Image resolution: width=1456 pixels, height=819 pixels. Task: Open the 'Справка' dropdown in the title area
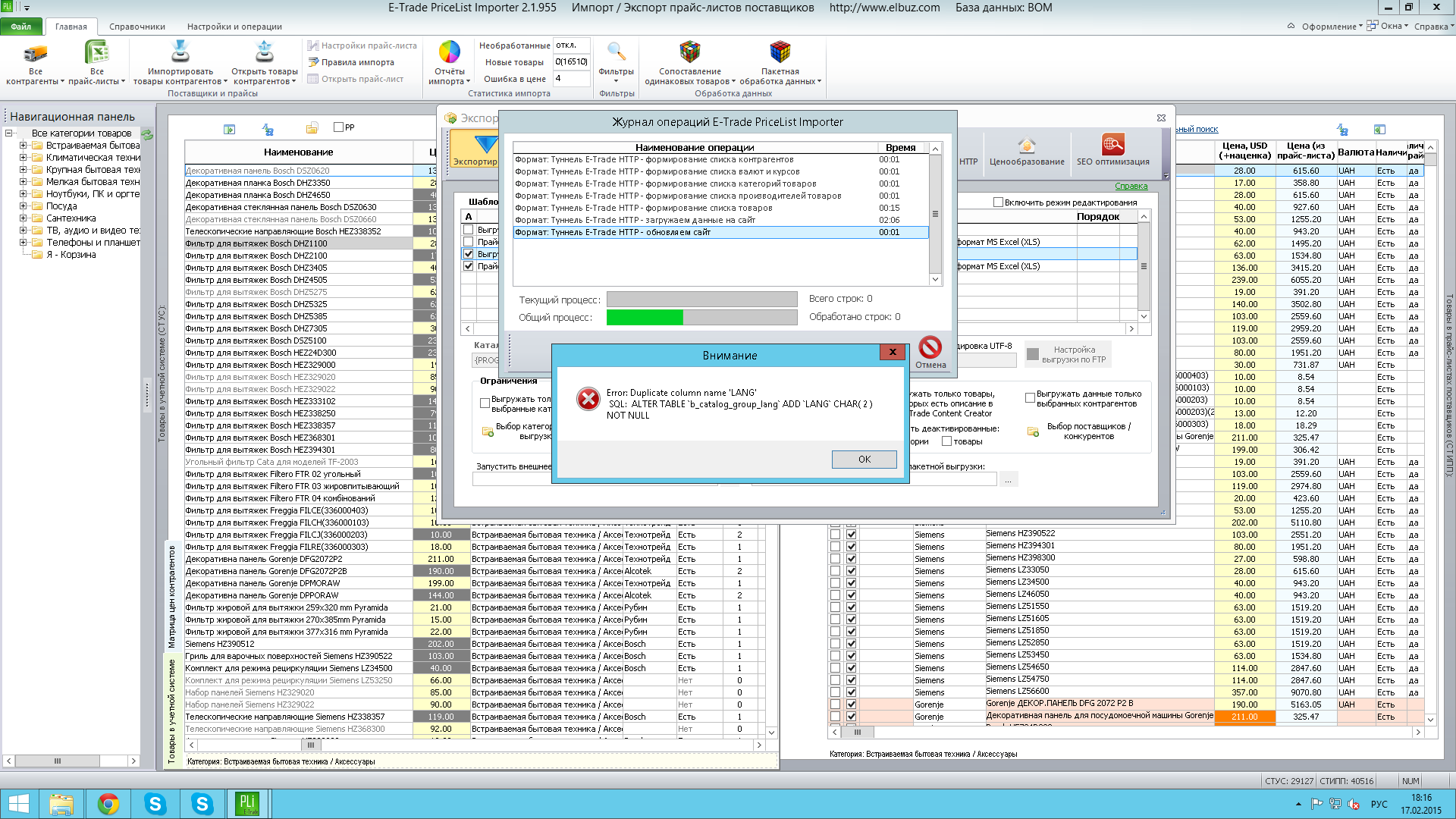tap(1433, 27)
